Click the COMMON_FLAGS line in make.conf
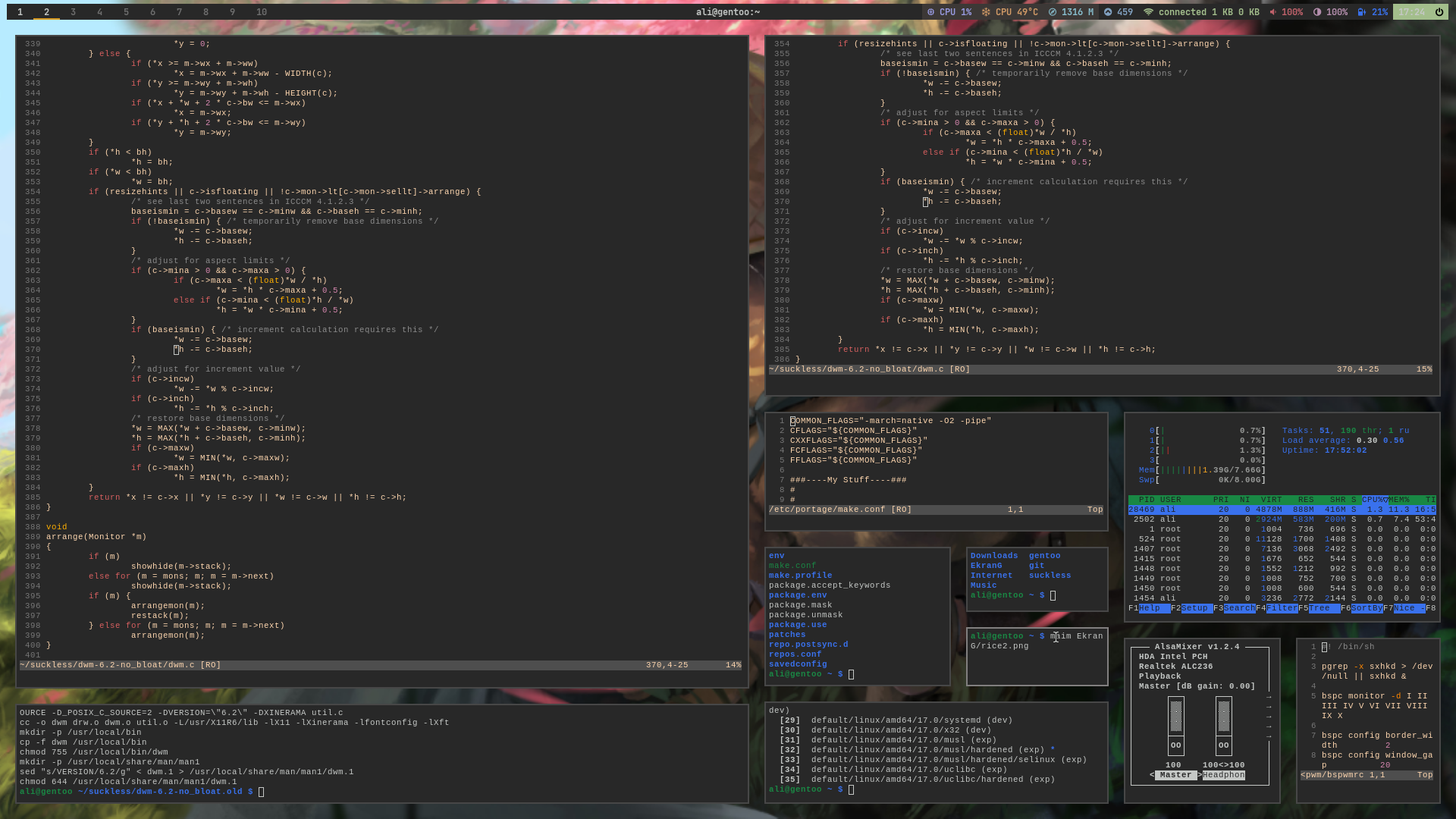This screenshot has width=1456, height=819. [890, 421]
